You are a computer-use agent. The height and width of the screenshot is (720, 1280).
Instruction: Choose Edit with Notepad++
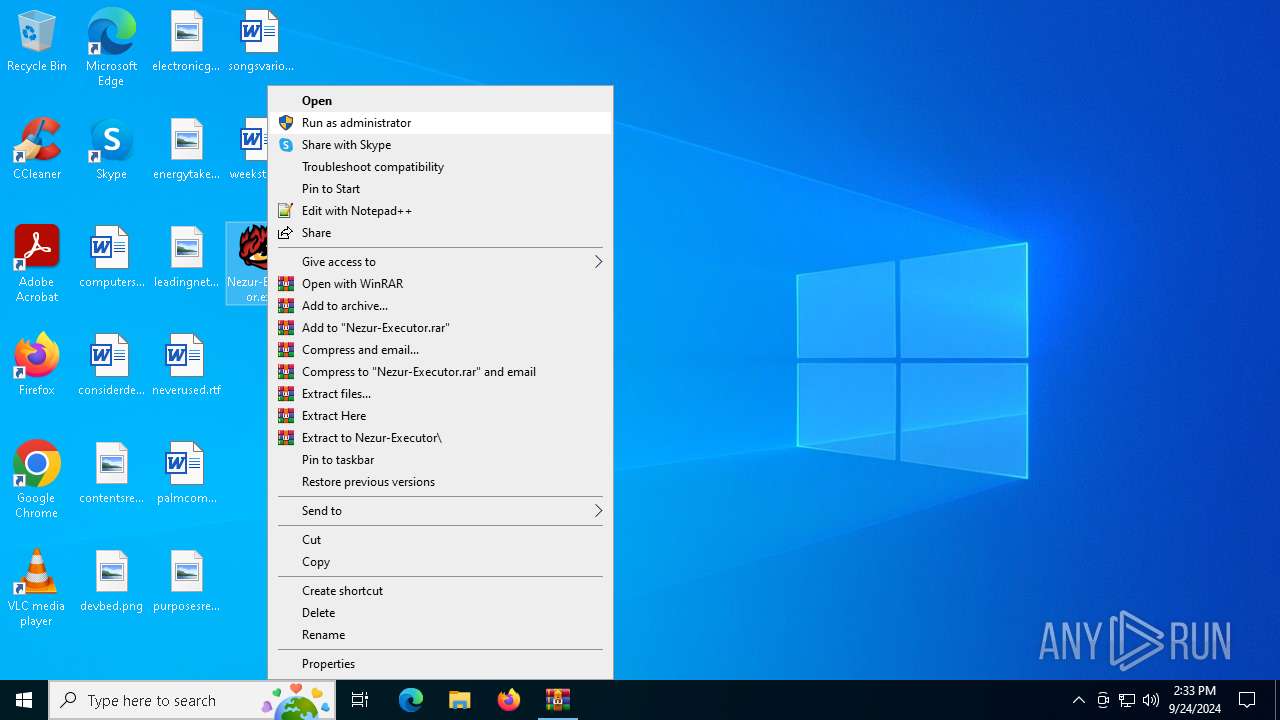[440, 211]
